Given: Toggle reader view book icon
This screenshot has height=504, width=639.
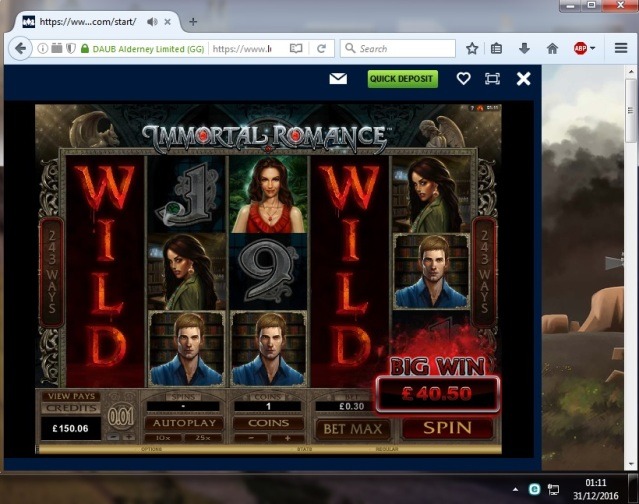Looking at the screenshot, I should pos(296,49).
